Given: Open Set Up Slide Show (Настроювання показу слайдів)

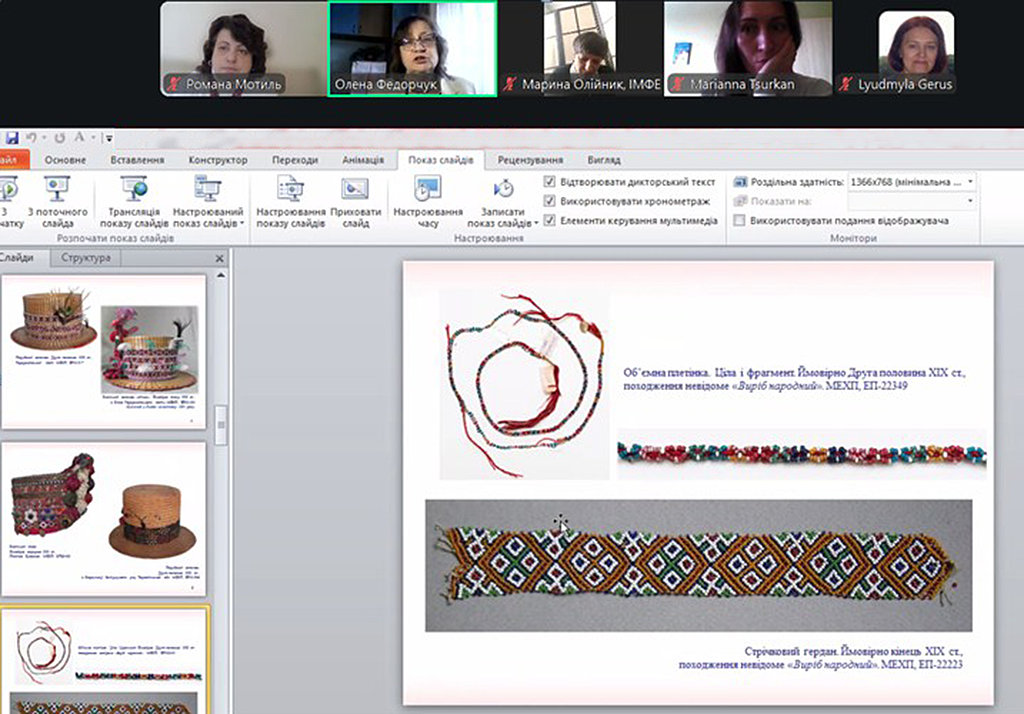Looking at the screenshot, I should pos(291,189).
